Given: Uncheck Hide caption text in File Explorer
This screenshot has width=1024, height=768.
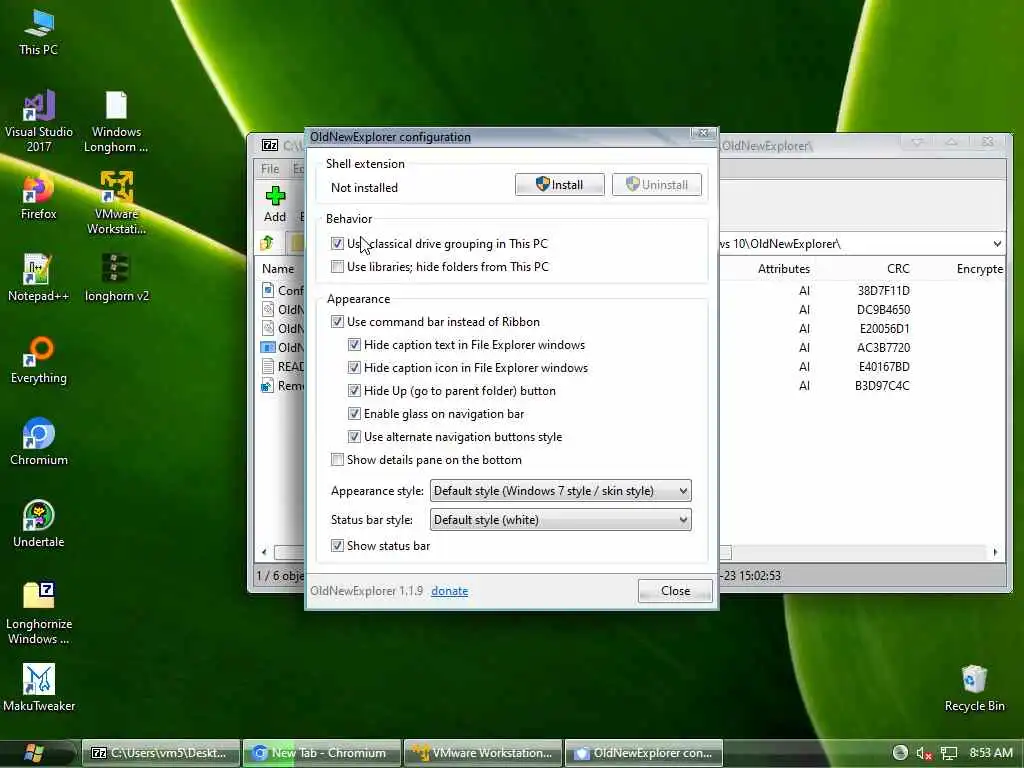Looking at the screenshot, I should point(354,345).
